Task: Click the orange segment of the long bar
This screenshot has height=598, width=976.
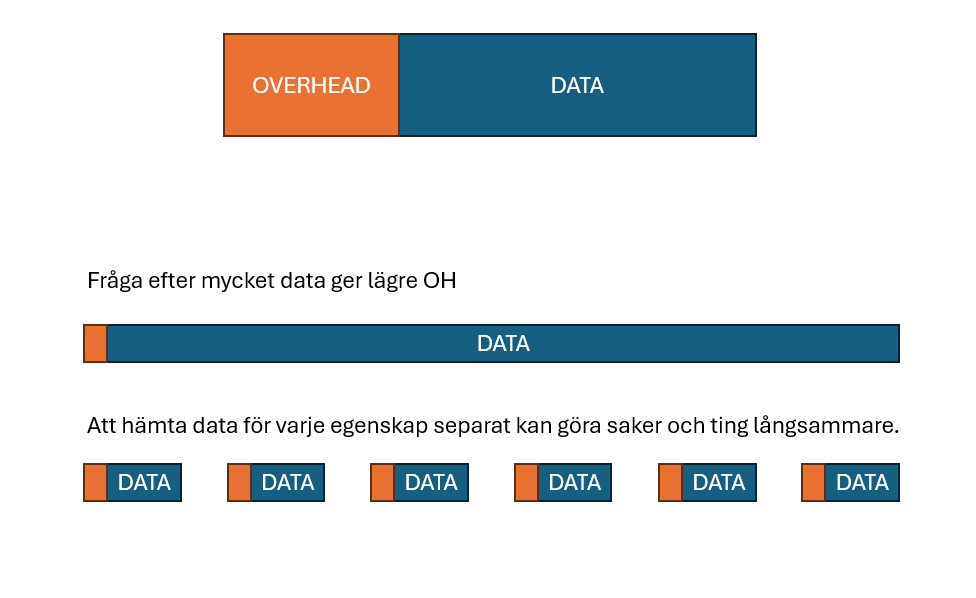Action: pos(95,343)
